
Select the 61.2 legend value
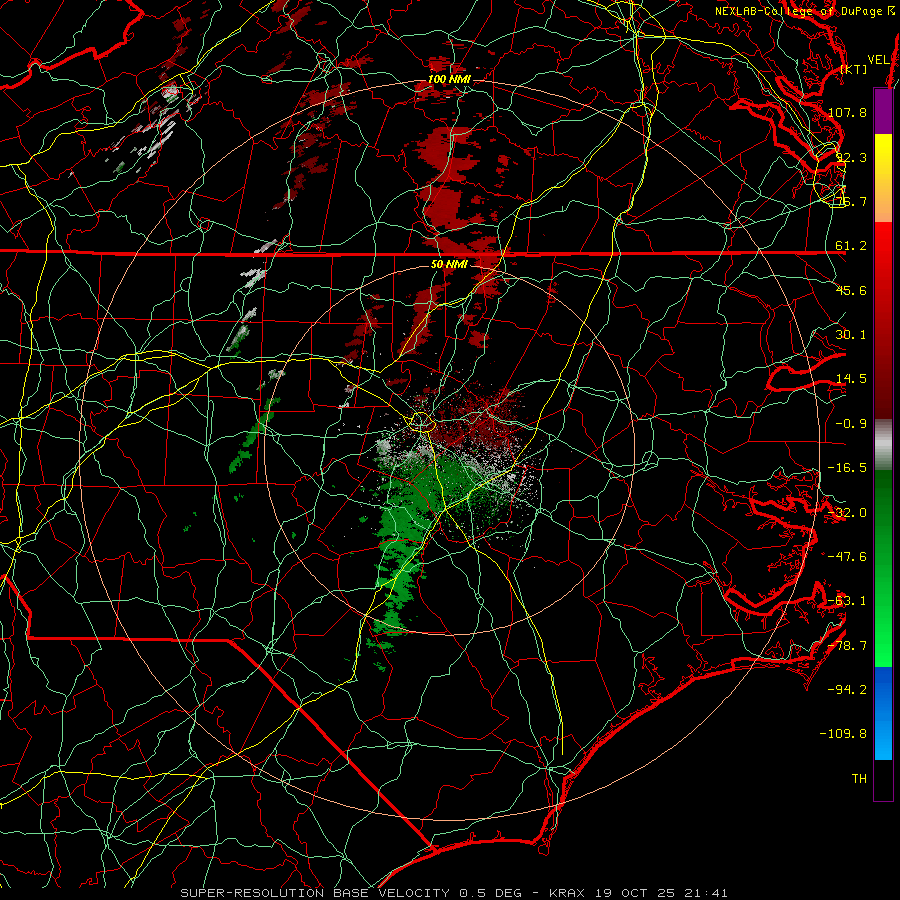[851, 246]
